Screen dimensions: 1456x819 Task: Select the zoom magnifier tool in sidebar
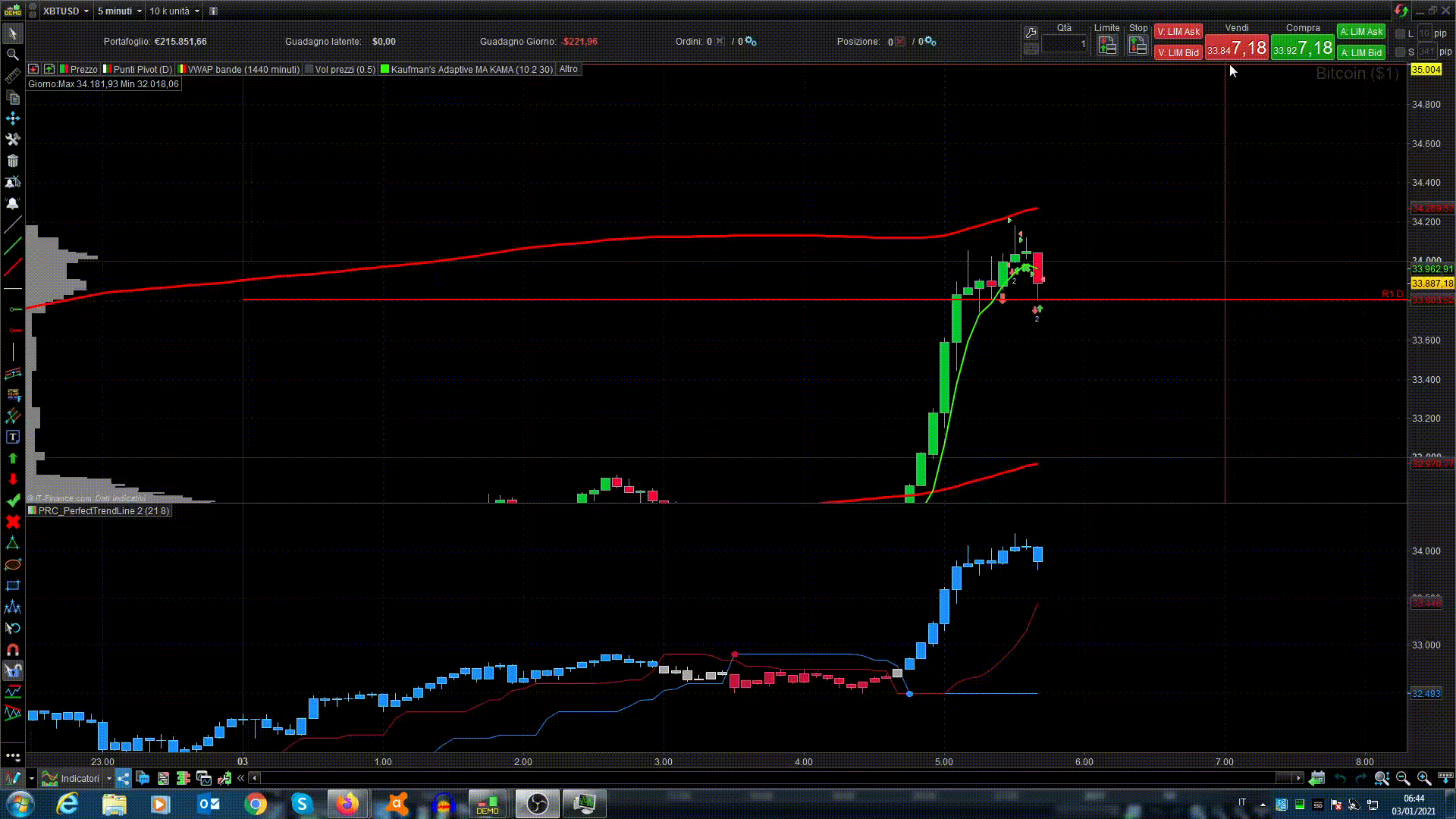click(x=12, y=55)
